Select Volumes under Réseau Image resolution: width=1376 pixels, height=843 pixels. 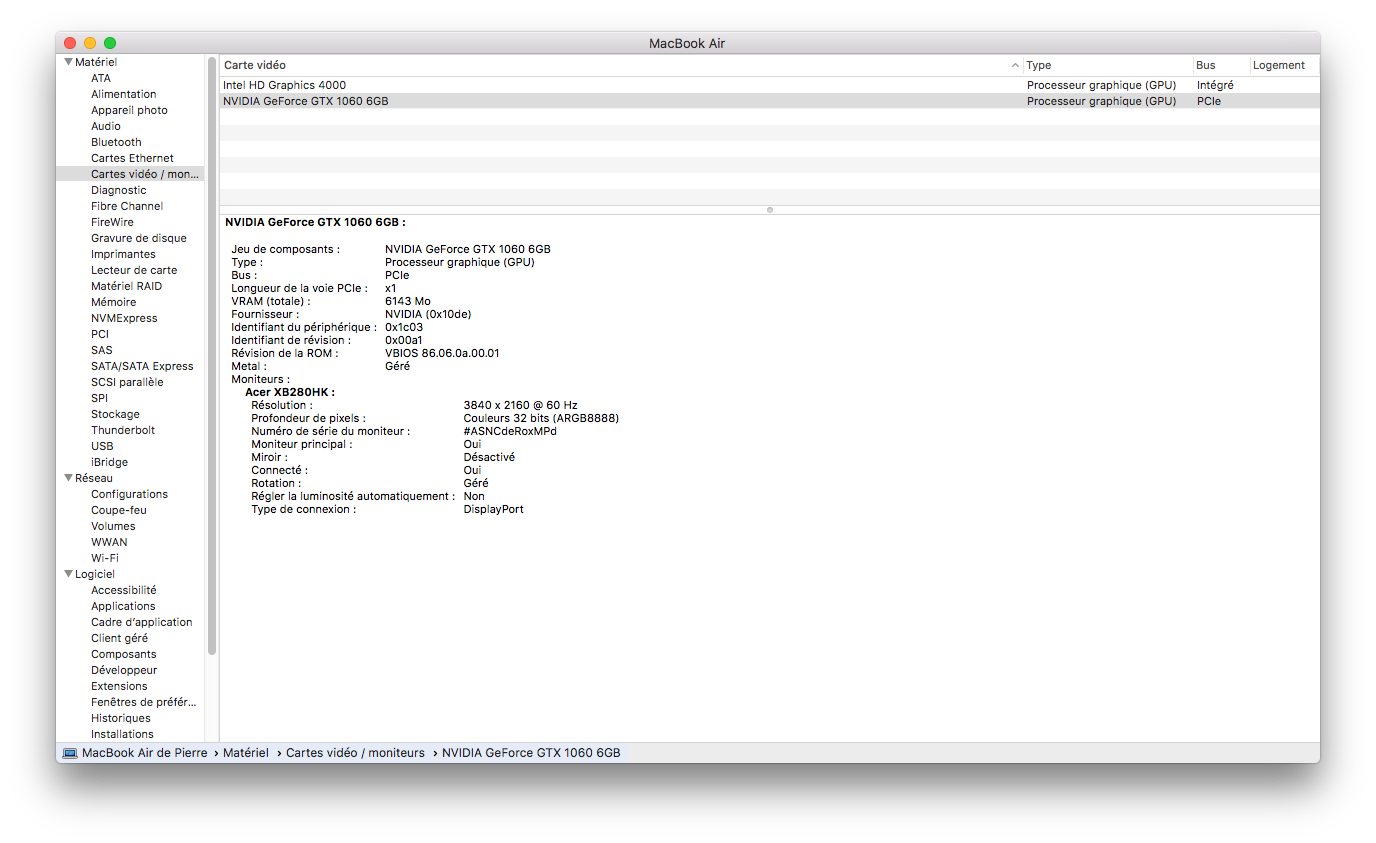[113, 526]
